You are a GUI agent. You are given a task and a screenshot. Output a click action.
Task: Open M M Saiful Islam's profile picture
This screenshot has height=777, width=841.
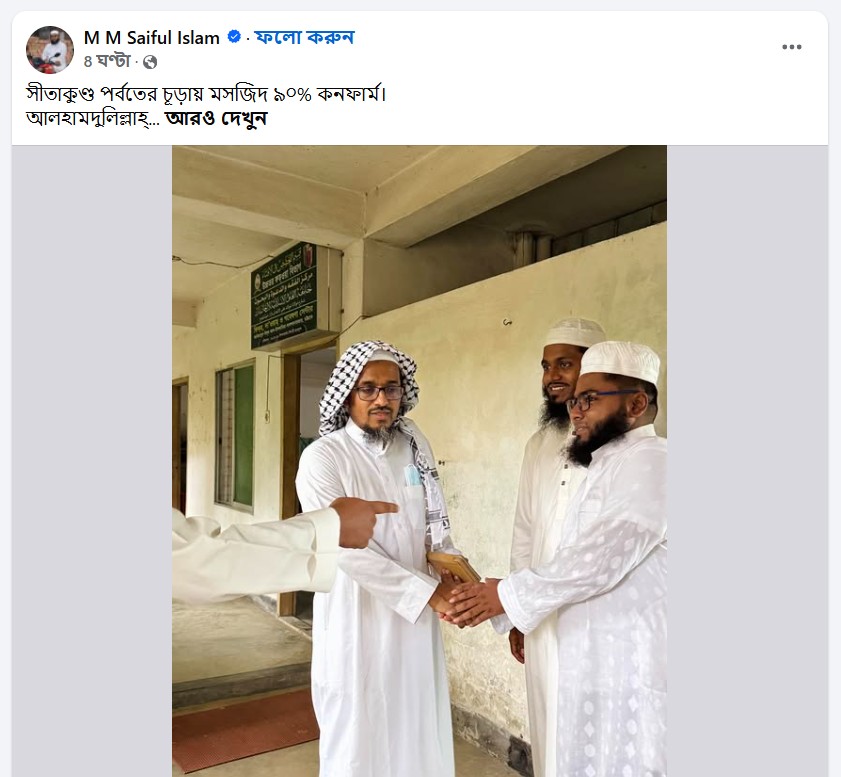[x=50, y=49]
